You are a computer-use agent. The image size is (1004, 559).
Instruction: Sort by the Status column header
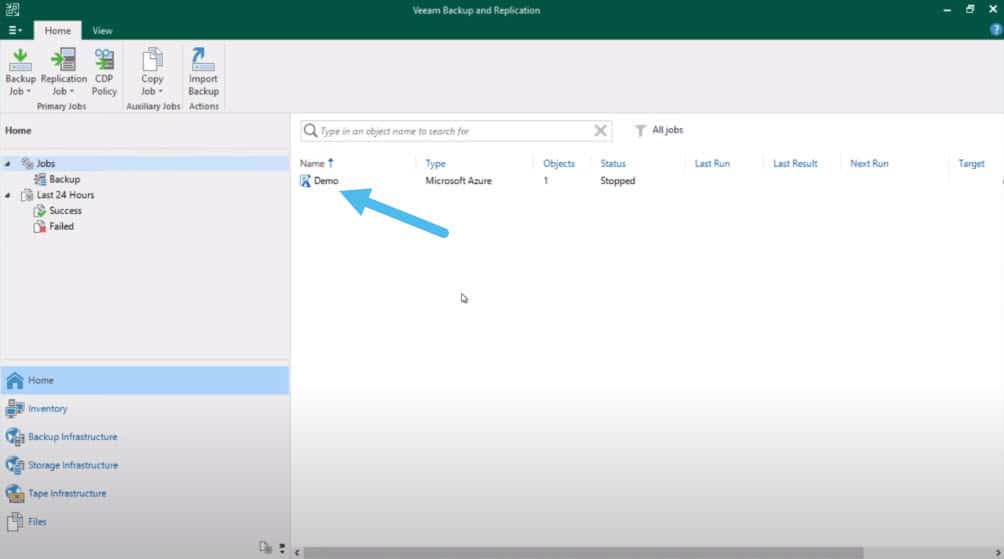point(613,163)
